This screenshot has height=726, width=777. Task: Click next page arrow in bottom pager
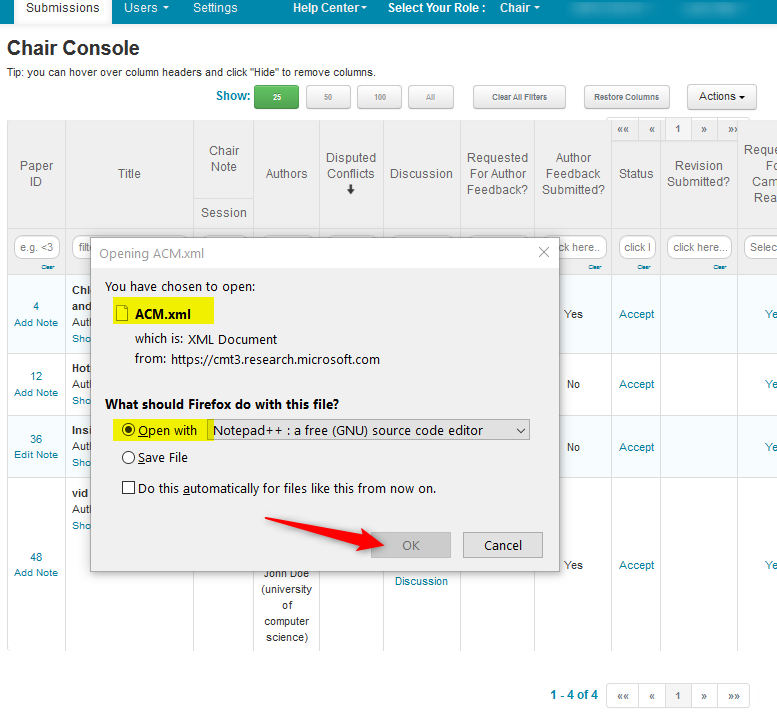704,695
